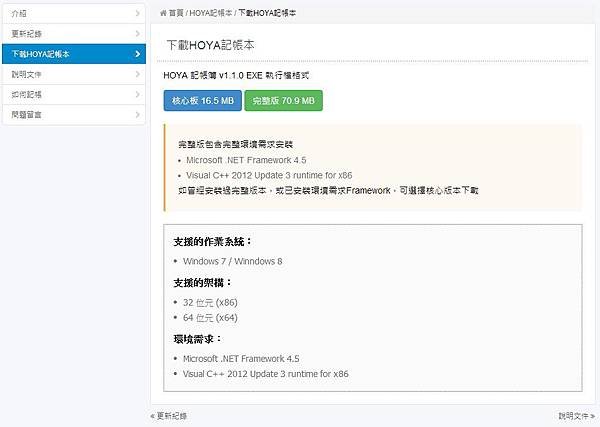The width and height of the screenshot is (600, 427).
Task: Click the 64 位元 (x64) list item
Action: [x=210, y=318]
